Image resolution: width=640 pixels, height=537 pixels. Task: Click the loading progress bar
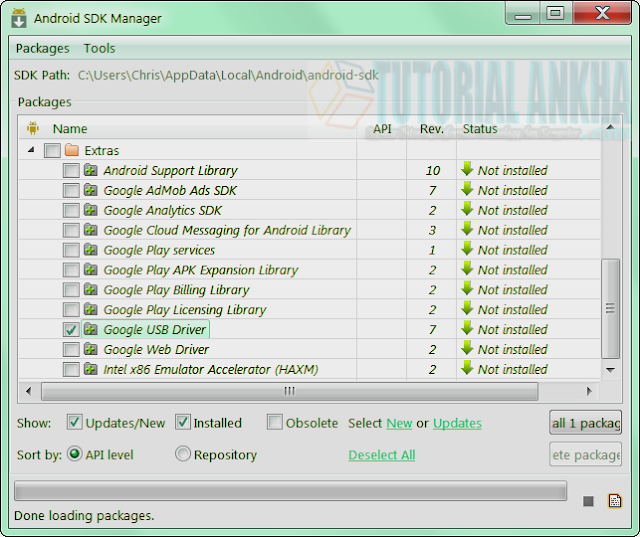(x=290, y=490)
